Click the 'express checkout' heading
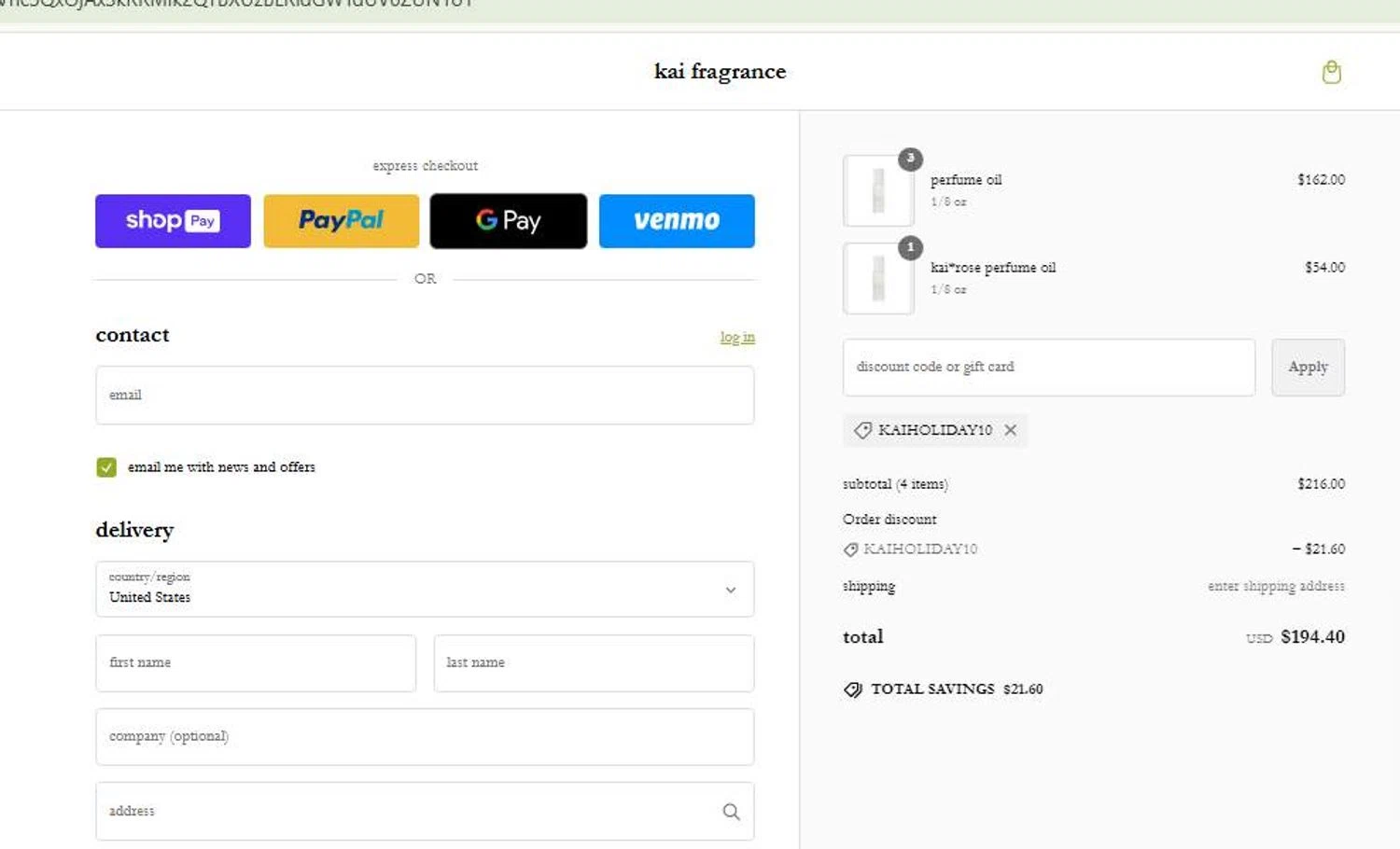This screenshot has width=1400, height=849. pyautogui.click(x=426, y=166)
